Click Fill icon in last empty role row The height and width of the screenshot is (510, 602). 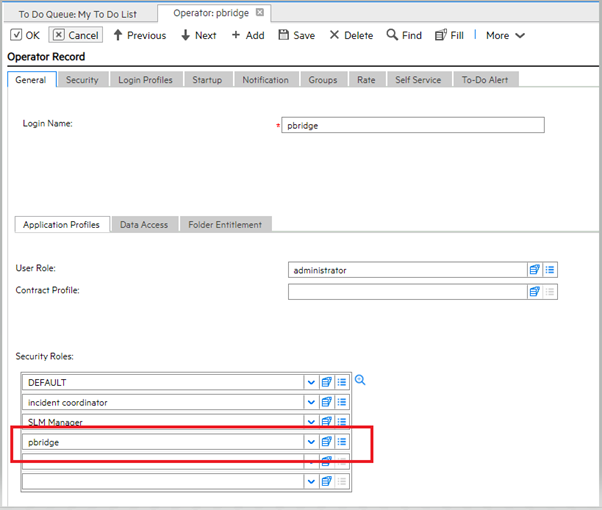pyautogui.click(x=326, y=482)
